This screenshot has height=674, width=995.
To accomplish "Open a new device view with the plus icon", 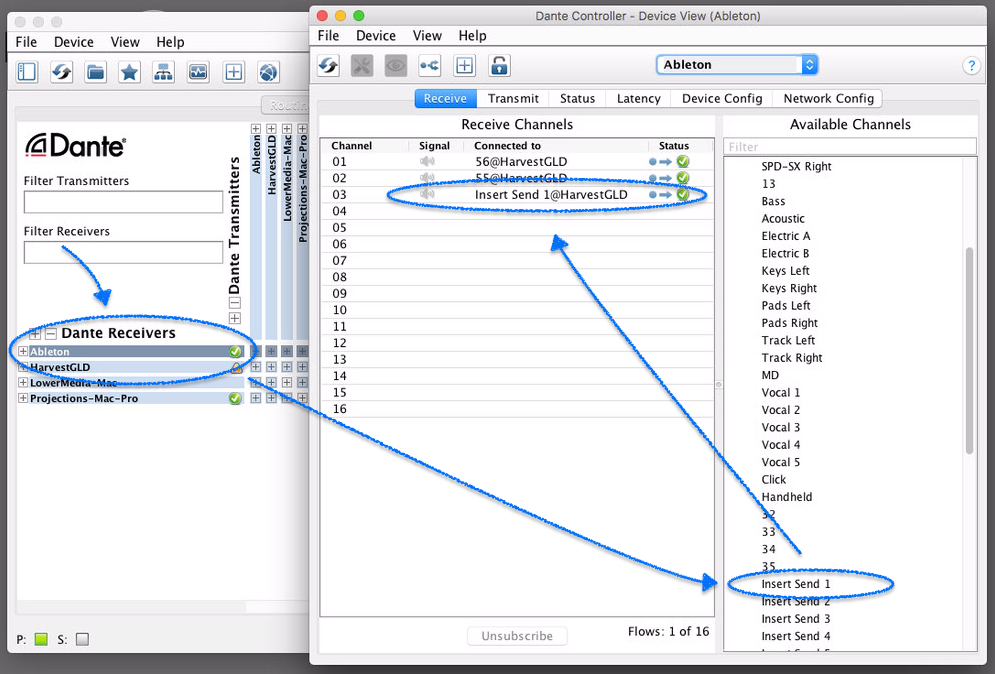I will tap(465, 65).
